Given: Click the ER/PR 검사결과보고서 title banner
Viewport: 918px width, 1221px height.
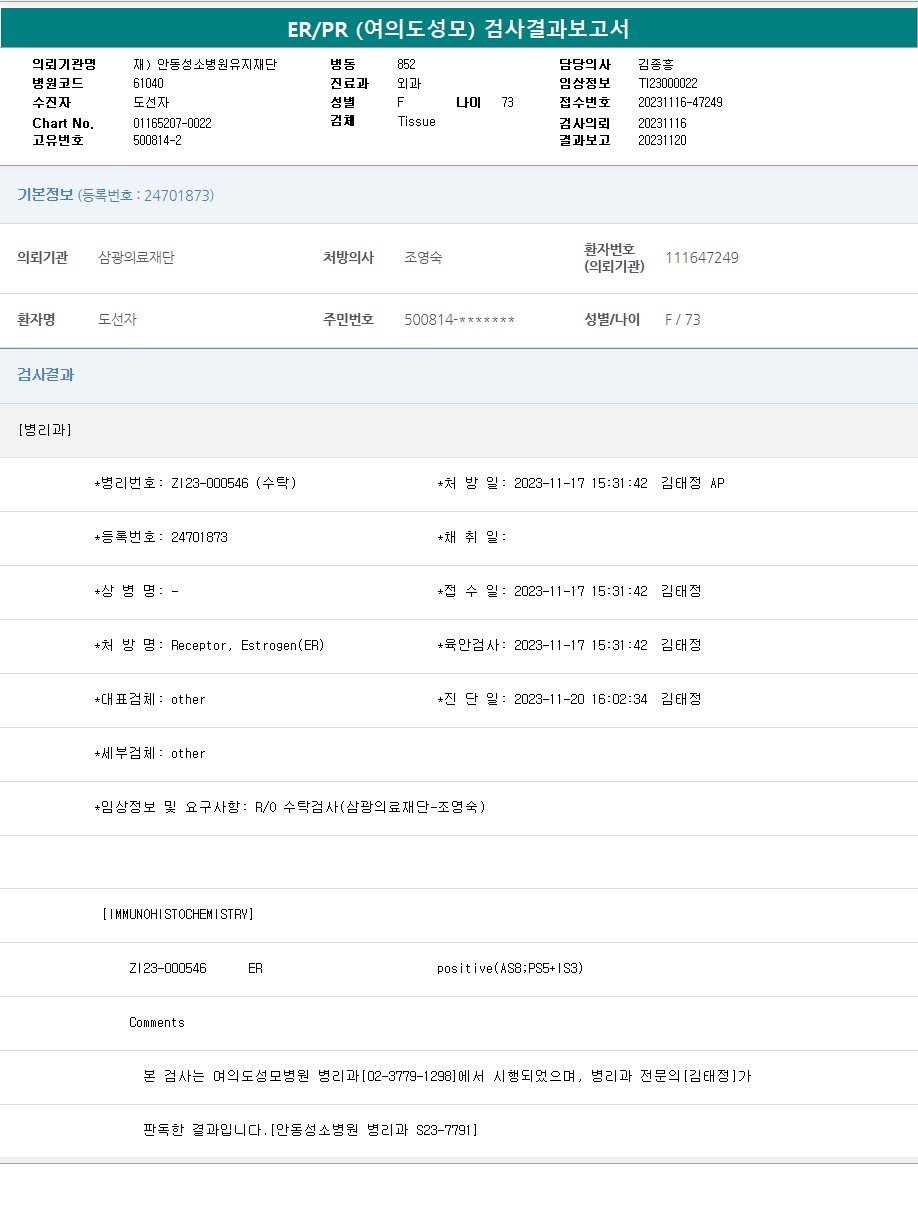Looking at the screenshot, I should click(459, 28).
